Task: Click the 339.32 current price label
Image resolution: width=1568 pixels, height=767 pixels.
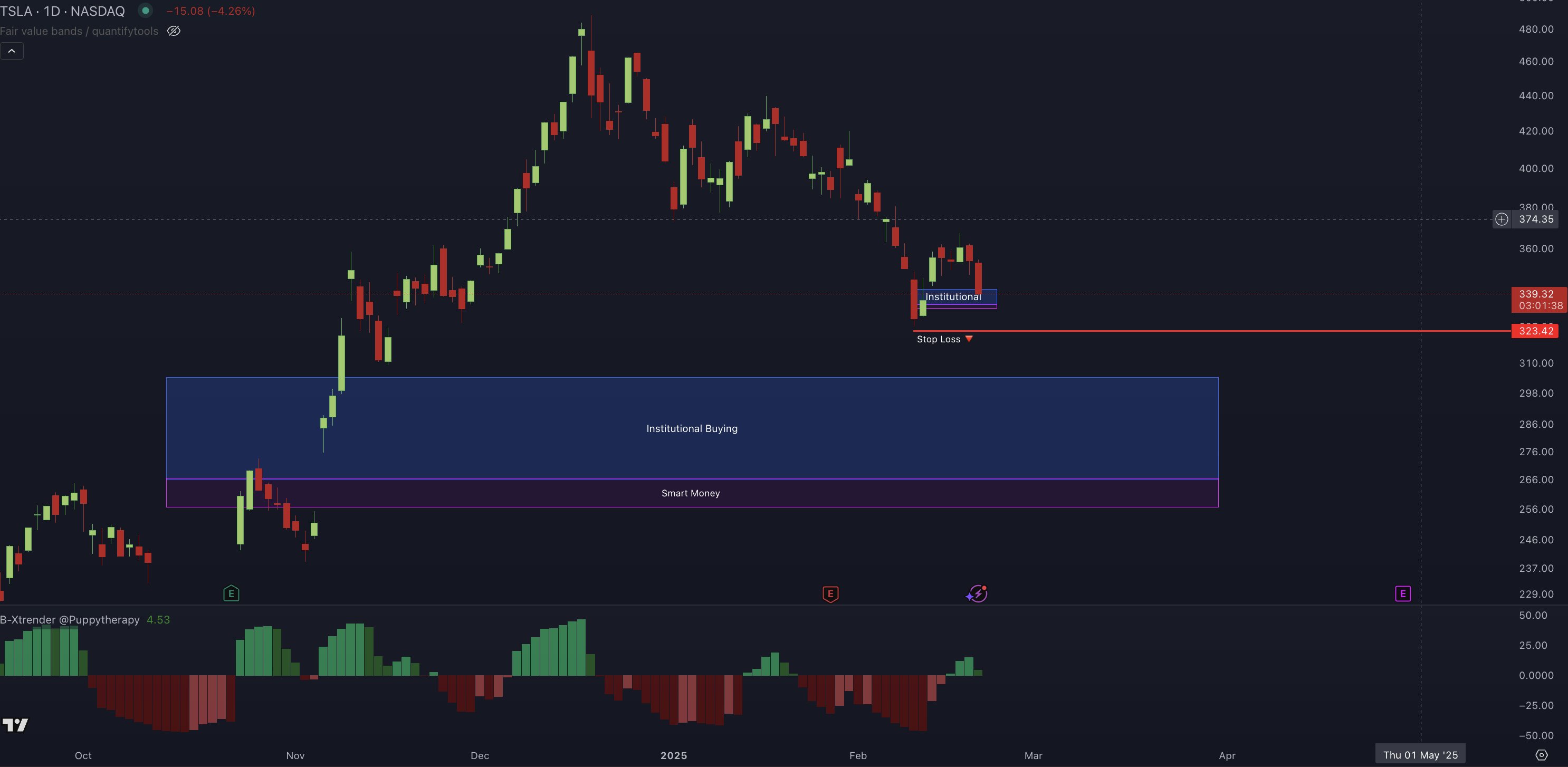Action: [1536, 294]
